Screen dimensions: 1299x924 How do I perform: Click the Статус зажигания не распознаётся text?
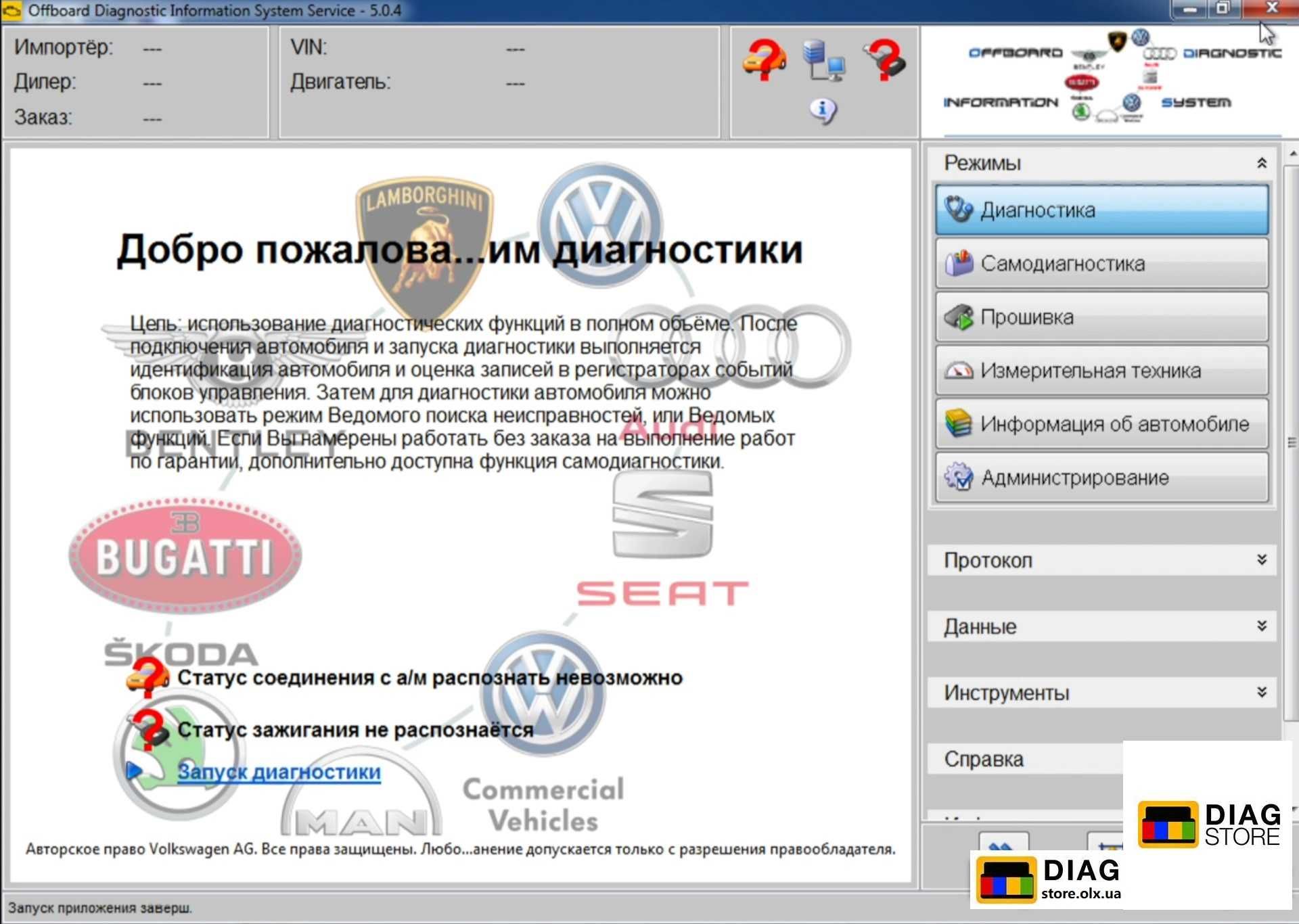(355, 730)
